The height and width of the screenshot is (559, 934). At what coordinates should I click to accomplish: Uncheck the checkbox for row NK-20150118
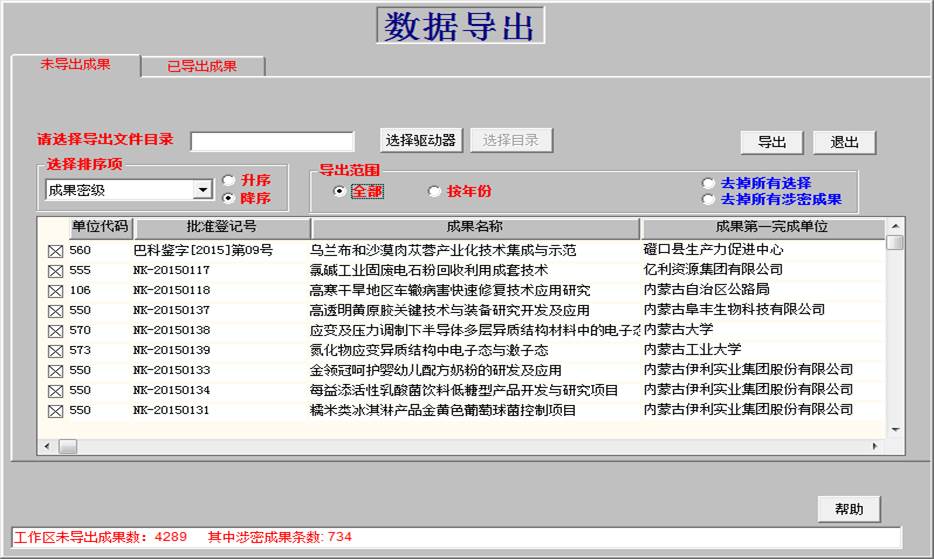(x=55, y=291)
